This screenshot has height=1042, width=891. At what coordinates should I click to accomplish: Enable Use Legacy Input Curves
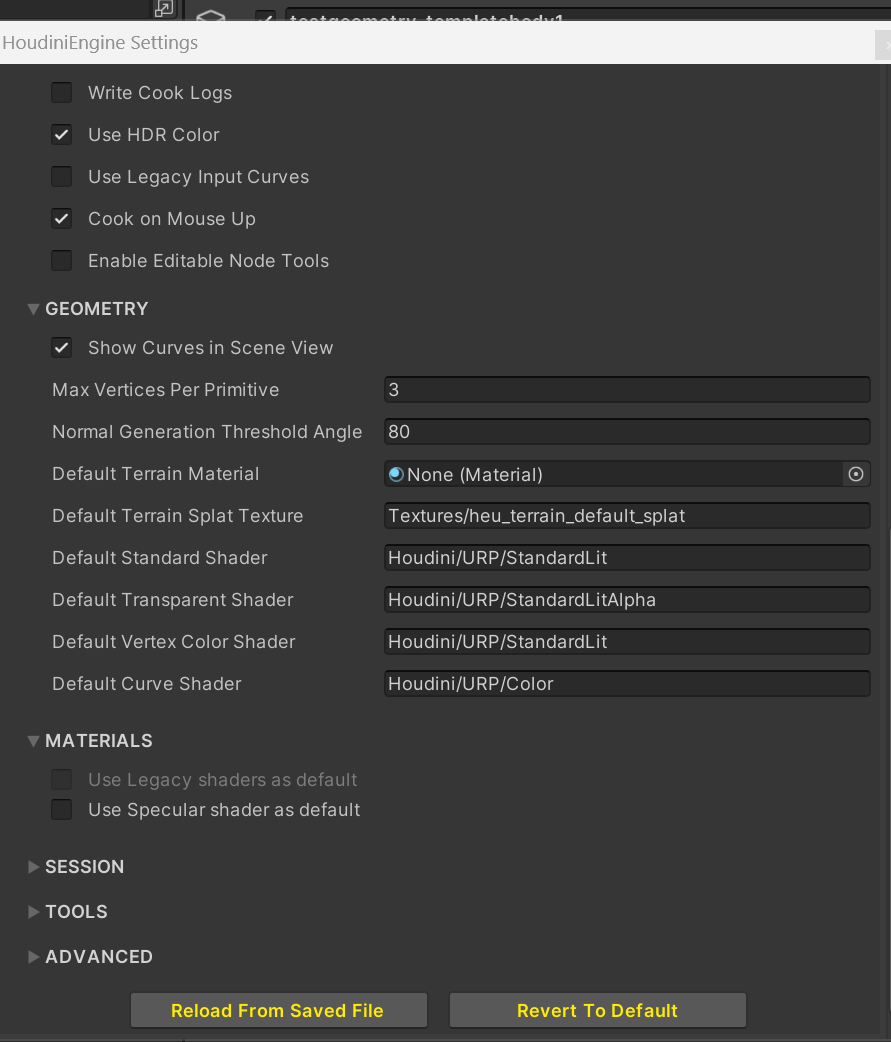(x=61, y=176)
